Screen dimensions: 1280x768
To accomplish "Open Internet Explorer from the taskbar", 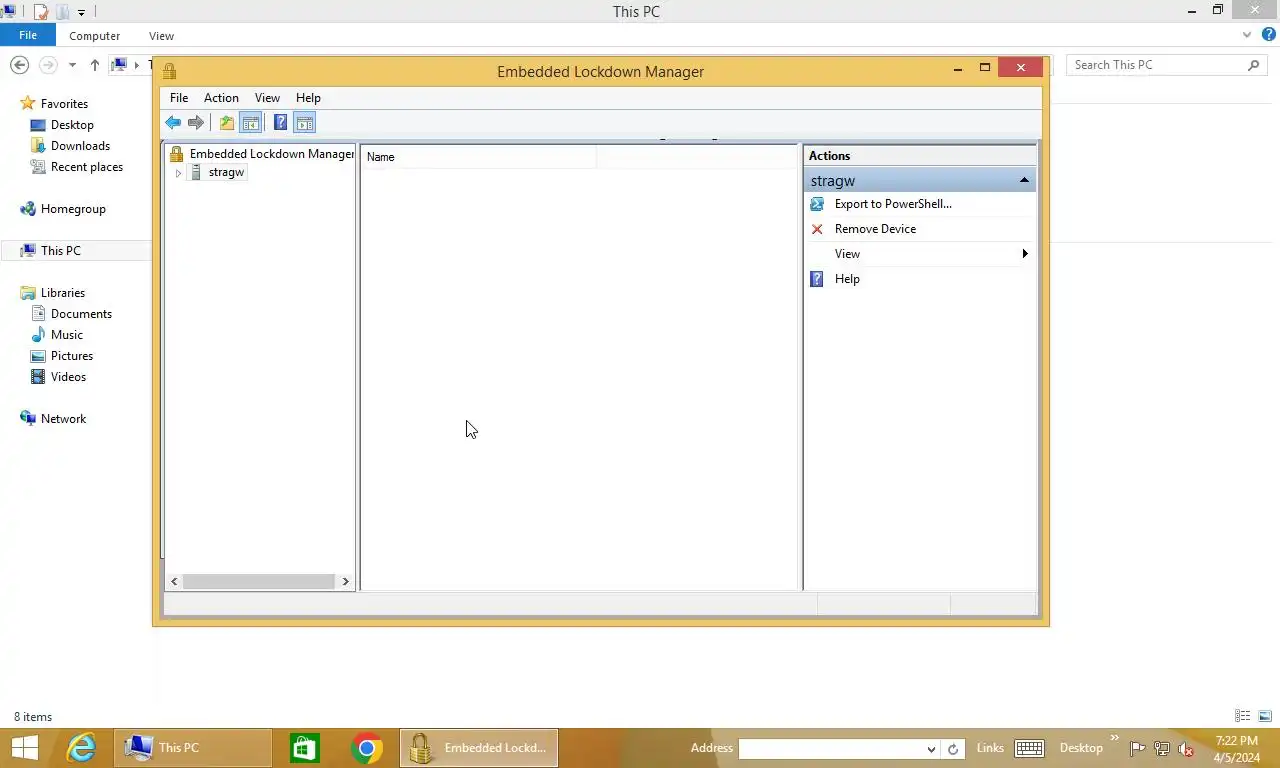I will pos(81,748).
